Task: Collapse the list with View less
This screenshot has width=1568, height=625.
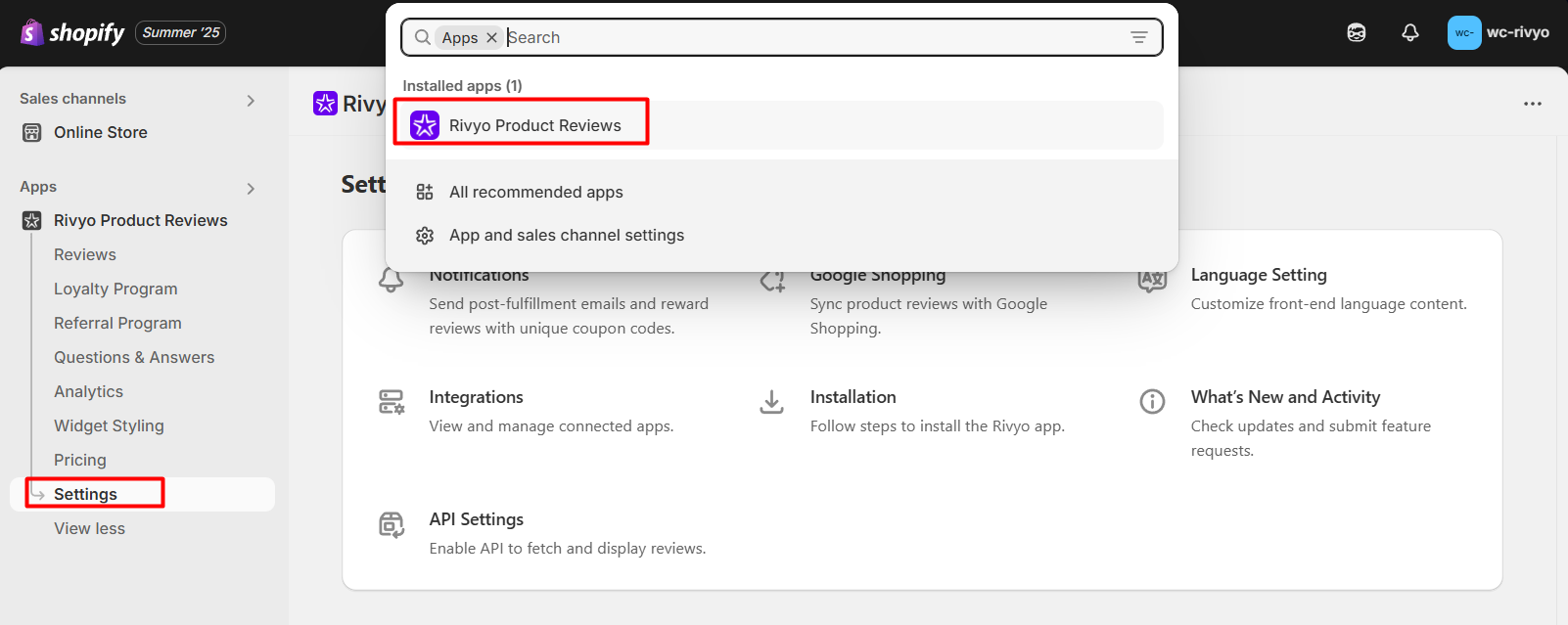Action: (89, 528)
